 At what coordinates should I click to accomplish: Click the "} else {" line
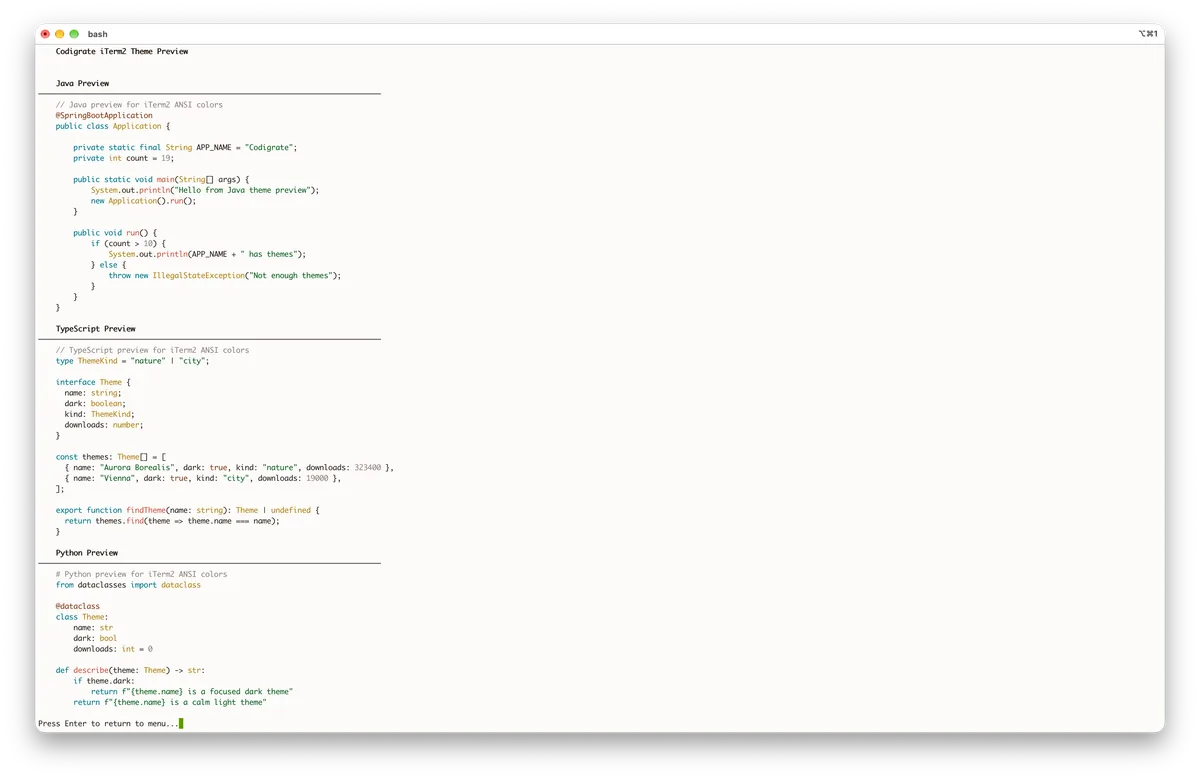click(x=109, y=265)
